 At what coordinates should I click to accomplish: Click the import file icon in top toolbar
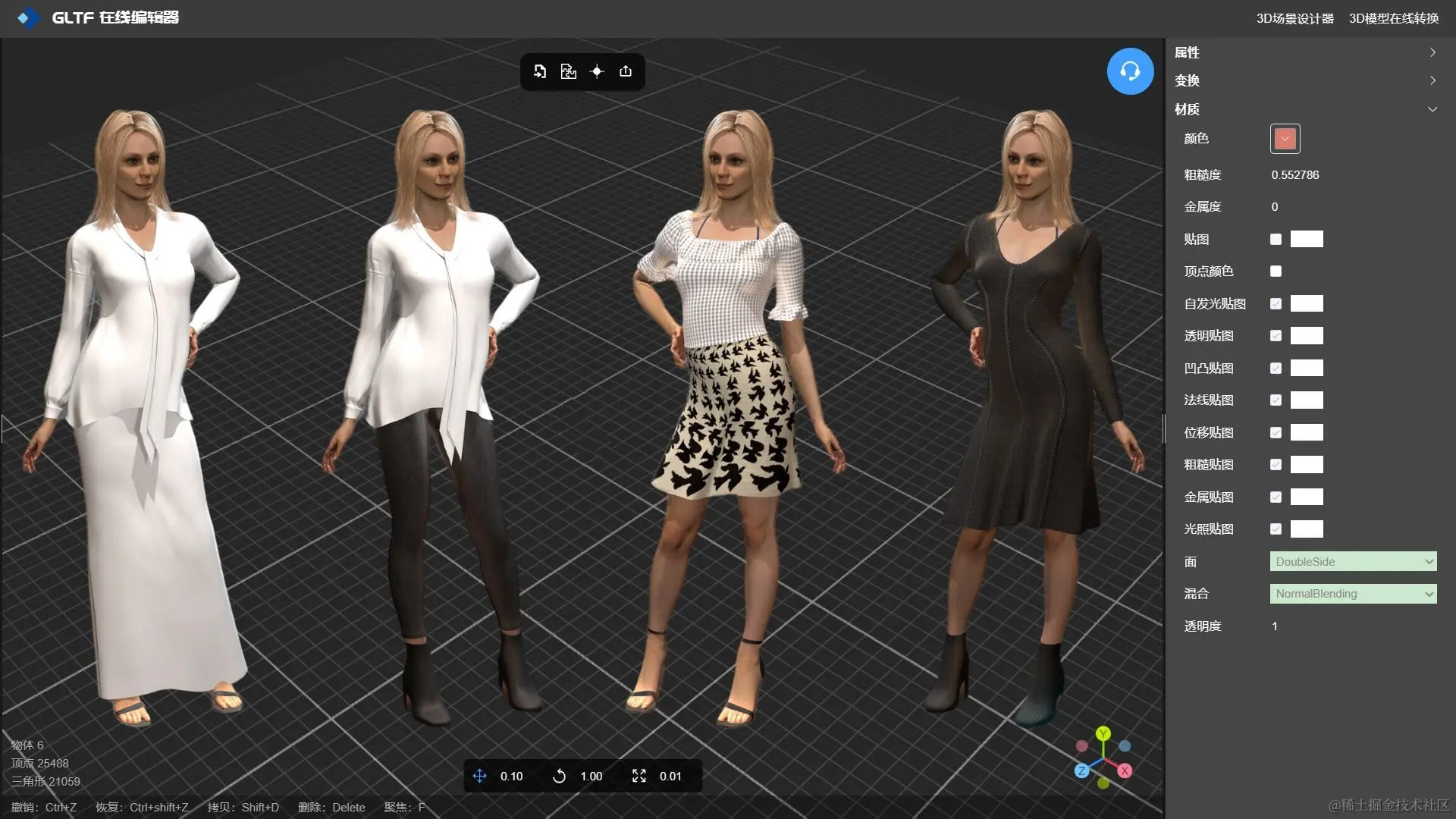pyautogui.click(x=540, y=71)
